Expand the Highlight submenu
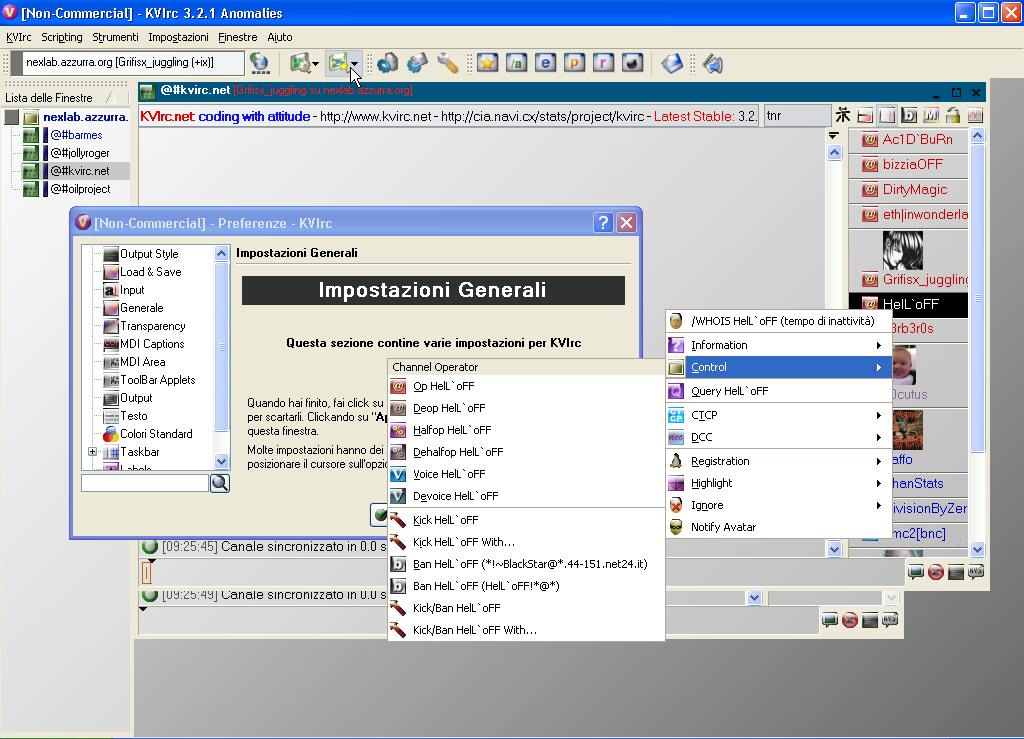1024x739 pixels. coord(778,483)
